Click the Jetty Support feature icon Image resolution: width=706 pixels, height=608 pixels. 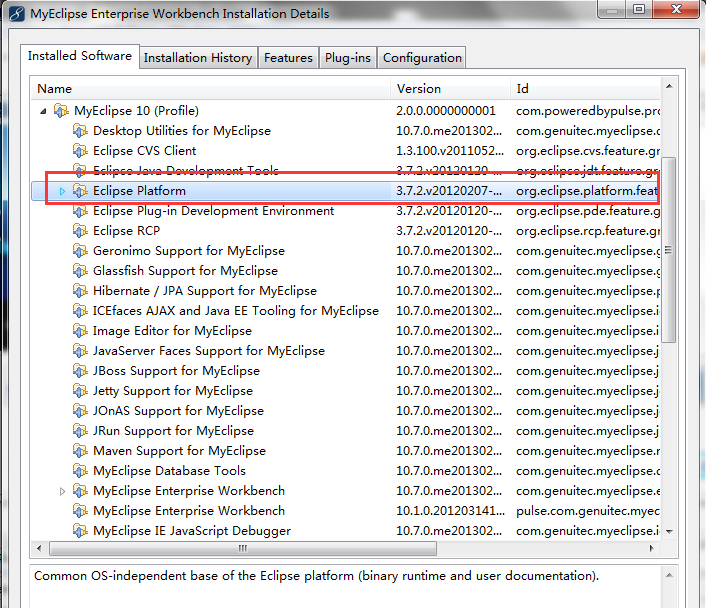80,390
